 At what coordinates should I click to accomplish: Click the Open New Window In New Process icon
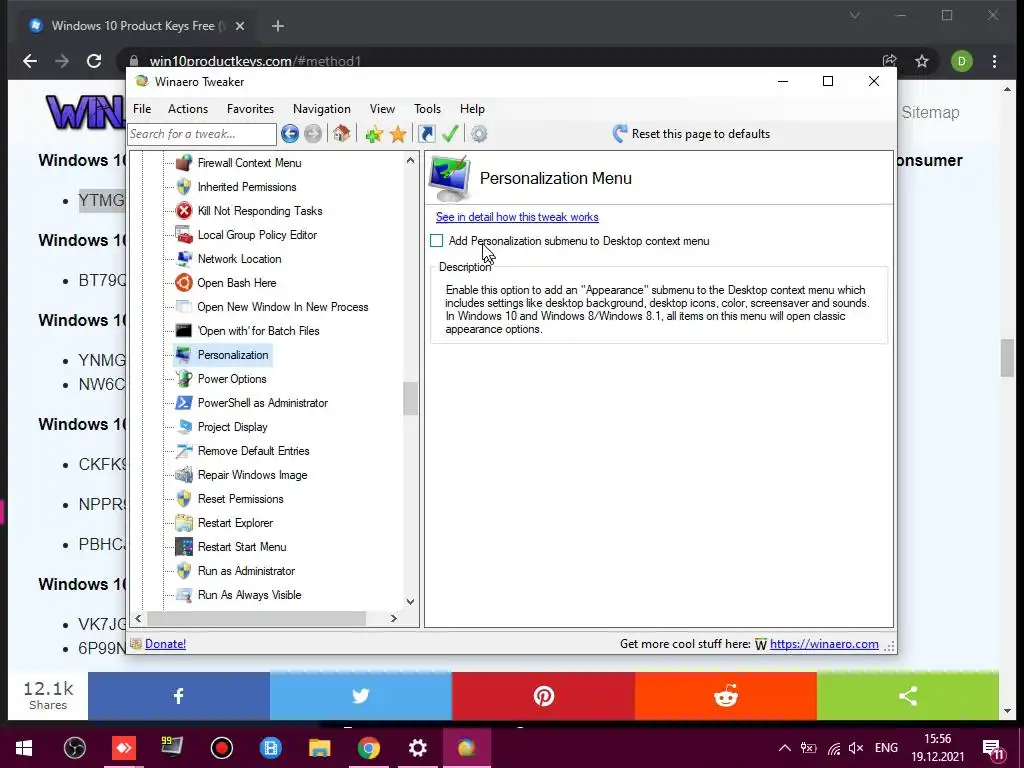tap(184, 307)
